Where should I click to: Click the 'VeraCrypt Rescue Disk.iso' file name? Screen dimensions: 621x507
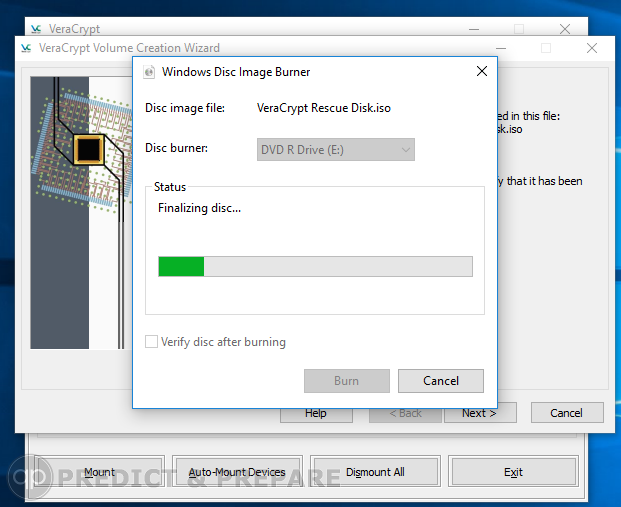(324, 108)
